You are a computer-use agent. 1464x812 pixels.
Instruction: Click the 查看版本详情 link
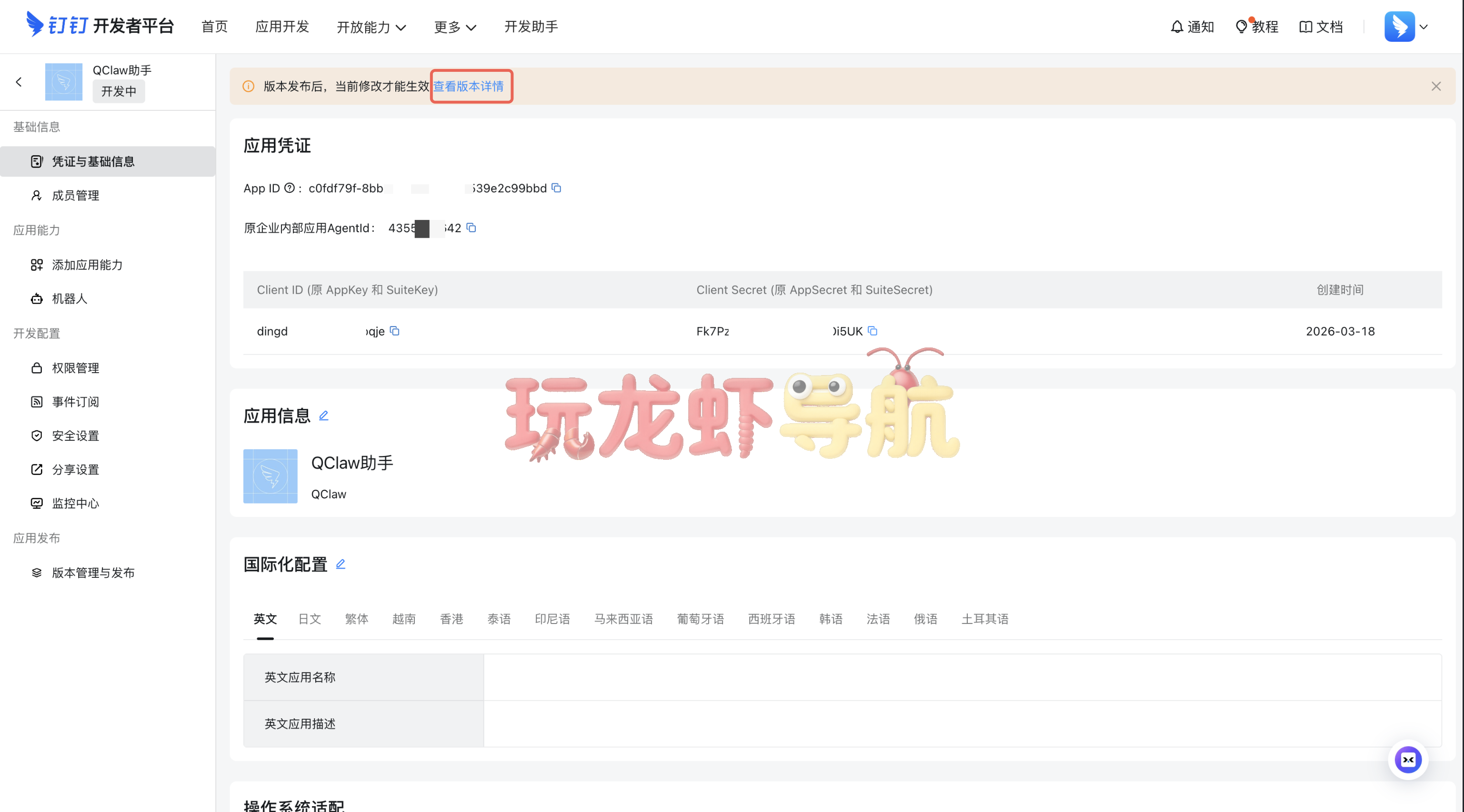point(468,86)
